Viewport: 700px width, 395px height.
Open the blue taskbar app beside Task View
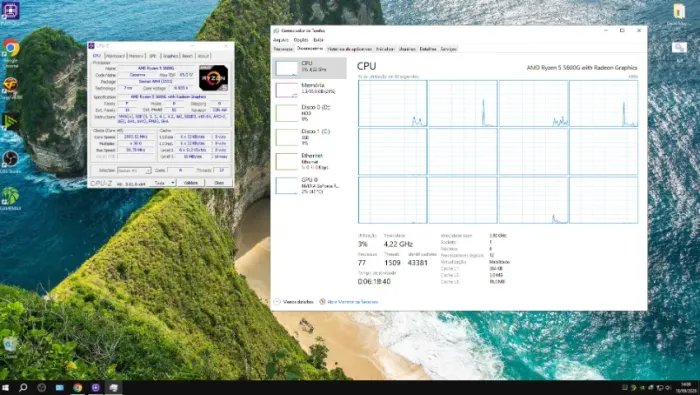[59, 387]
